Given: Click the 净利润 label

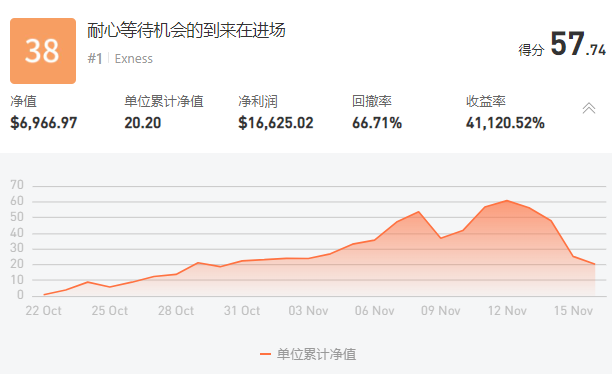Looking at the screenshot, I should click(x=258, y=102).
